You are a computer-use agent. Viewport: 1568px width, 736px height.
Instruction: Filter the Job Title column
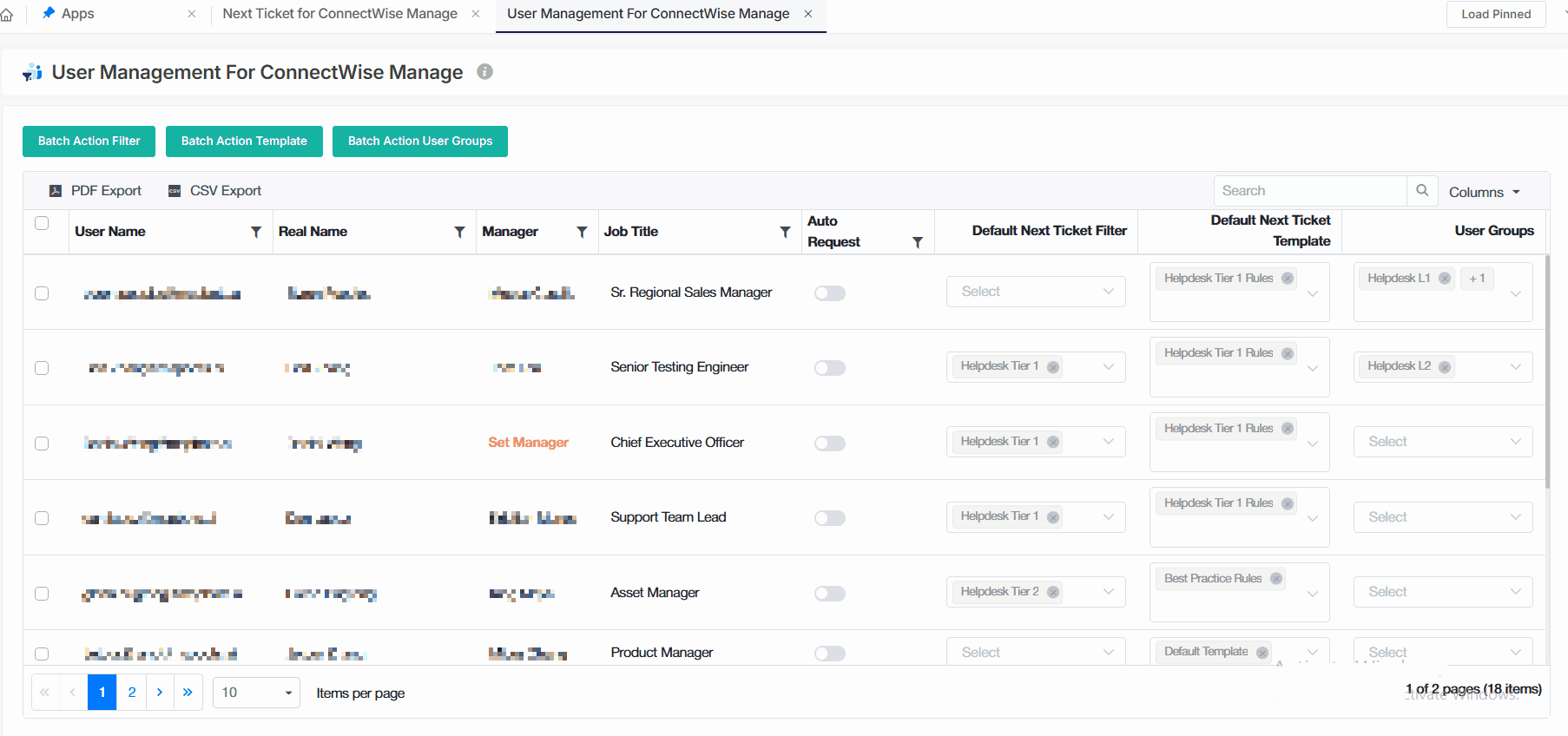(x=785, y=232)
